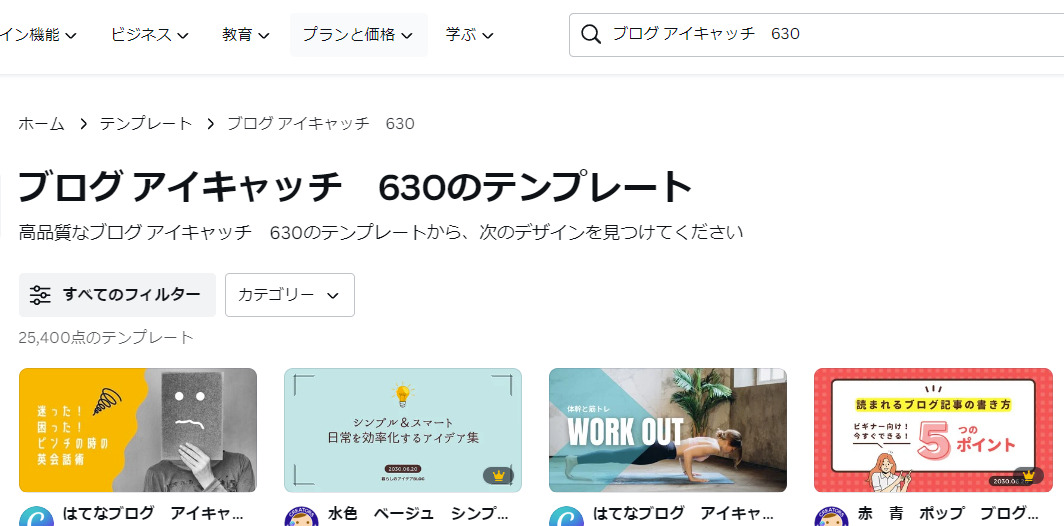The image size is (1064, 526).
Task: Open the 5つのポイント red template thumbnail
Action: pyautogui.click(x=933, y=430)
